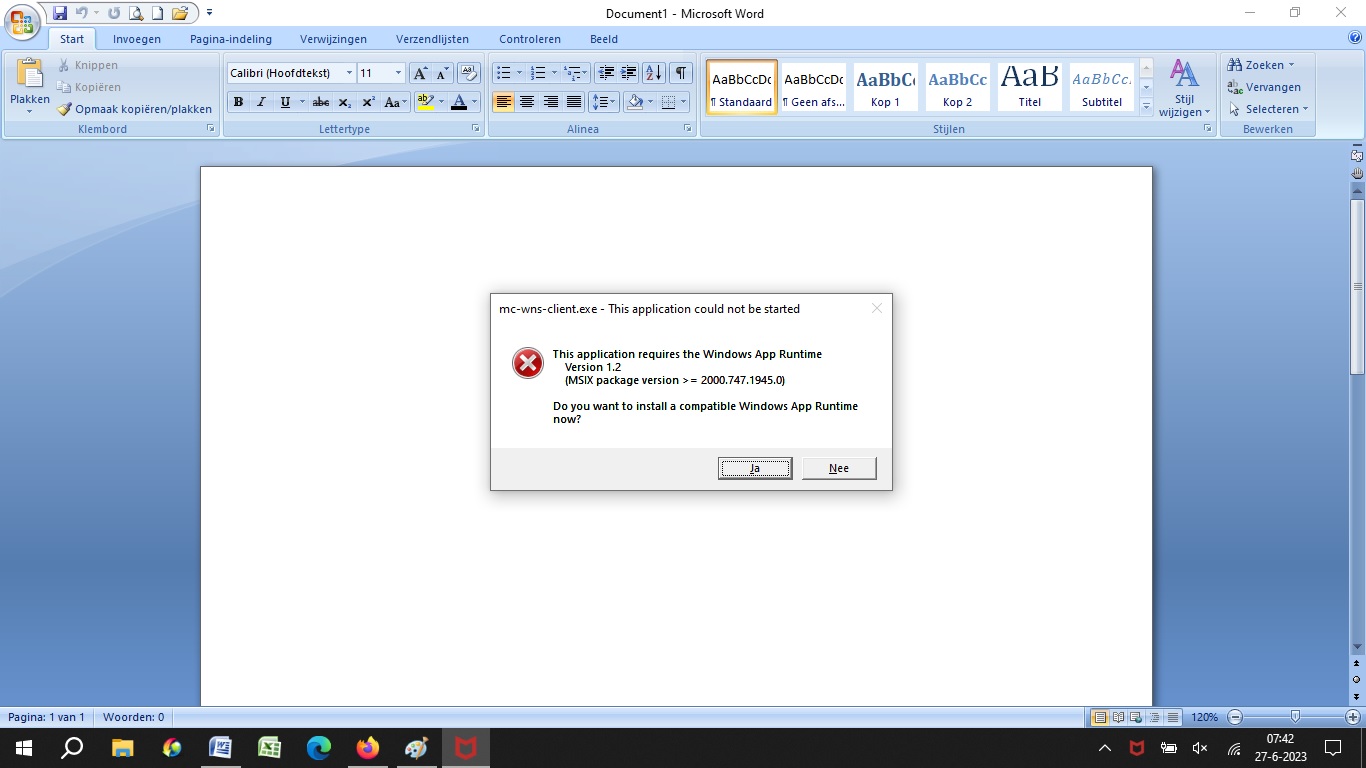Zoom in with the plus button
Viewport: 1366px width, 768px height.
(x=1353, y=717)
